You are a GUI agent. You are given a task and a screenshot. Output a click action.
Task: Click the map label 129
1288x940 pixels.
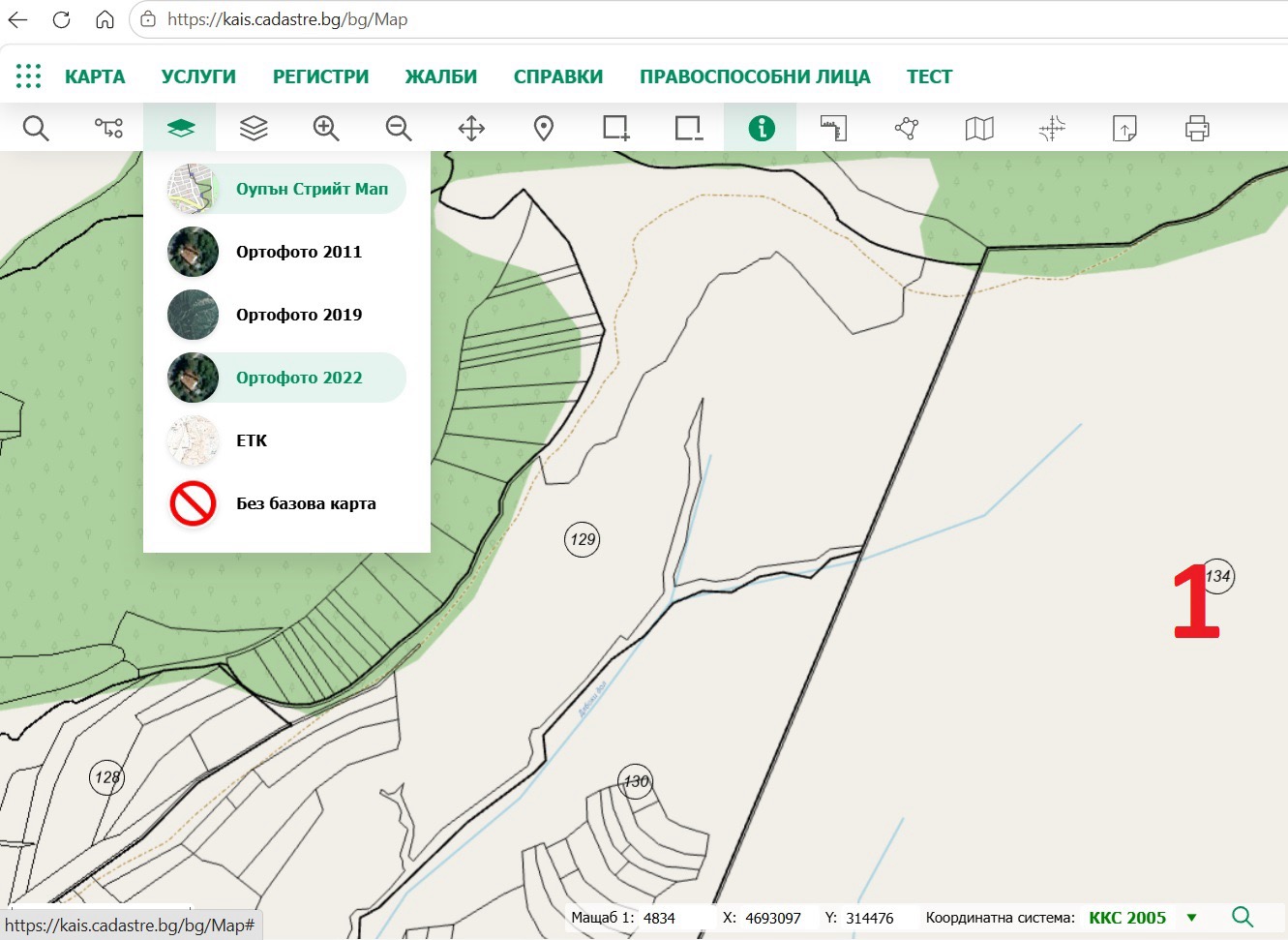tap(582, 539)
